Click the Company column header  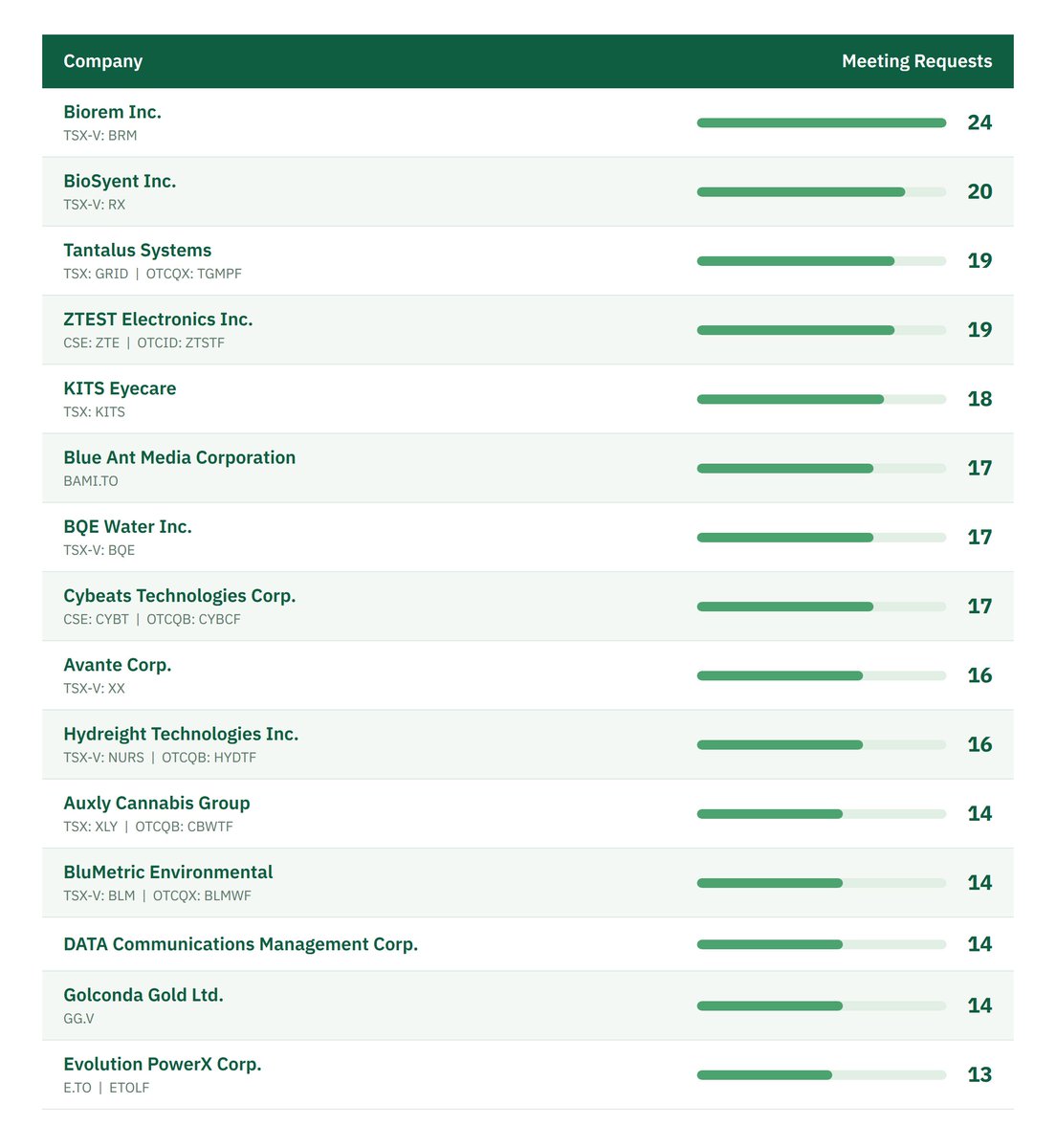[102, 61]
